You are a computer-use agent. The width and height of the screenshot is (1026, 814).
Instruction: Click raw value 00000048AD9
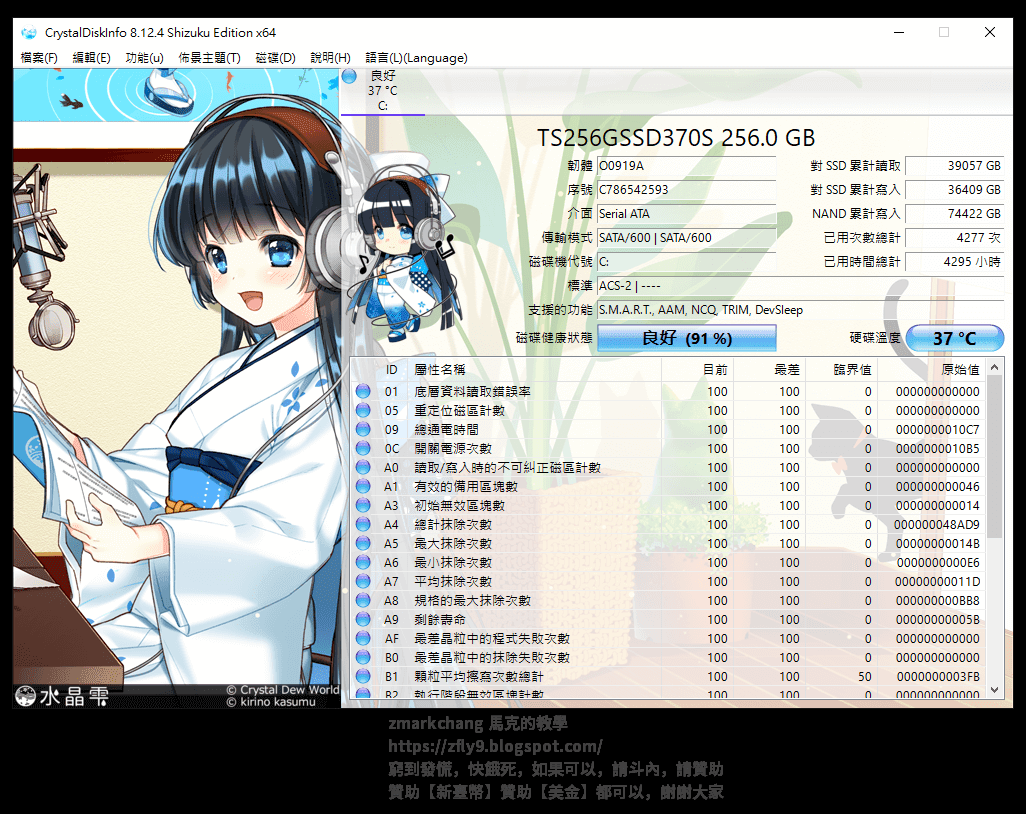coord(936,524)
